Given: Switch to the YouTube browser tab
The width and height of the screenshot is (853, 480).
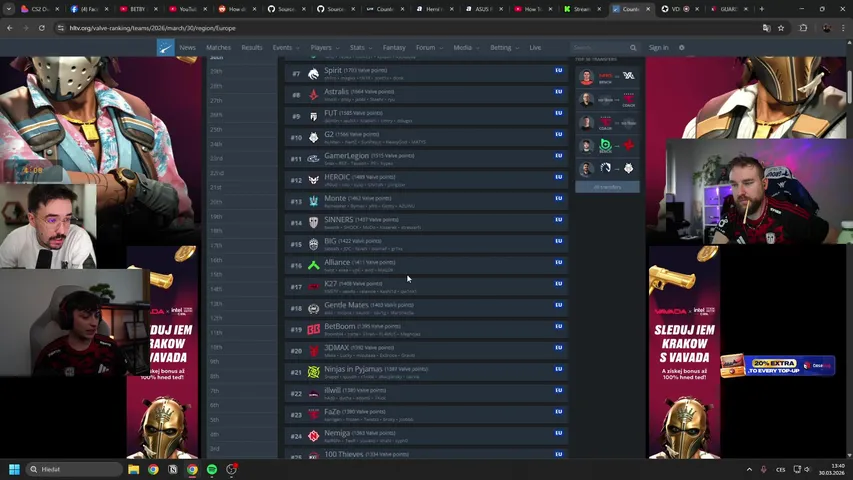Looking at the screenshot, I should [x=187, y=9].
